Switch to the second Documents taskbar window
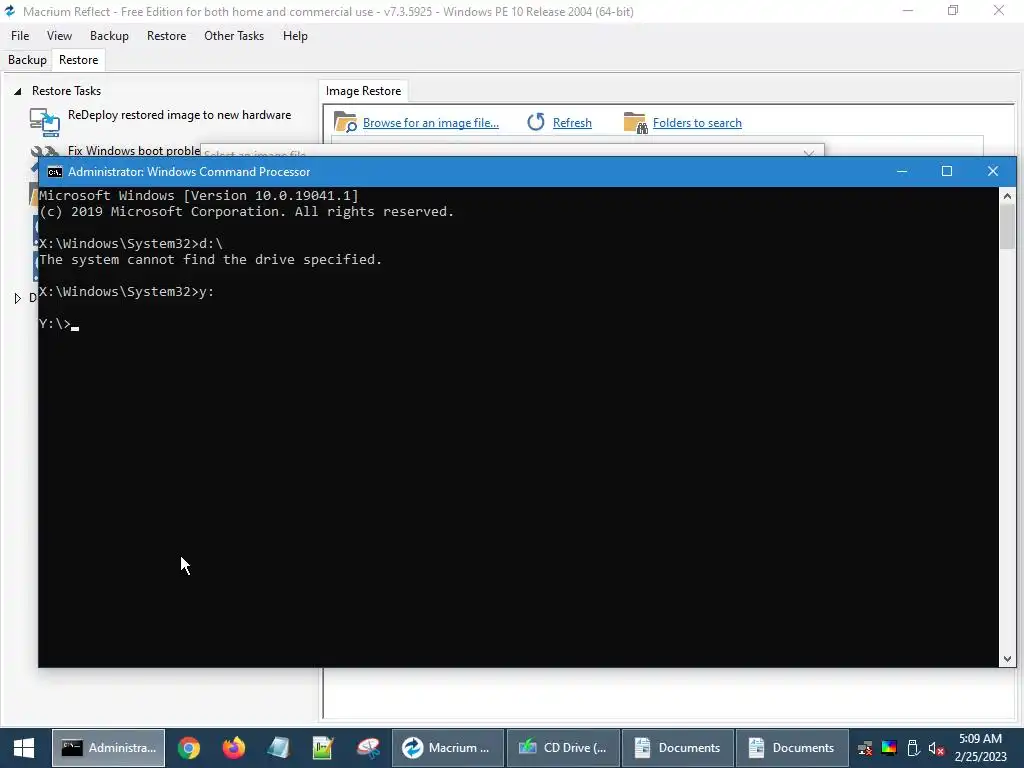Viewport: 1024px width, 768px height. (792, 748)
